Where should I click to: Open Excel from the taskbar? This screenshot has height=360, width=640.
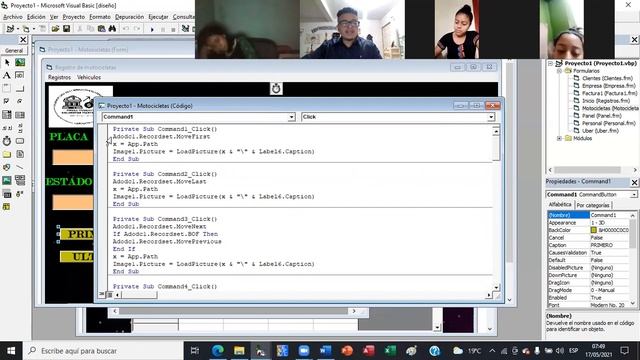[x=390, y=351]
